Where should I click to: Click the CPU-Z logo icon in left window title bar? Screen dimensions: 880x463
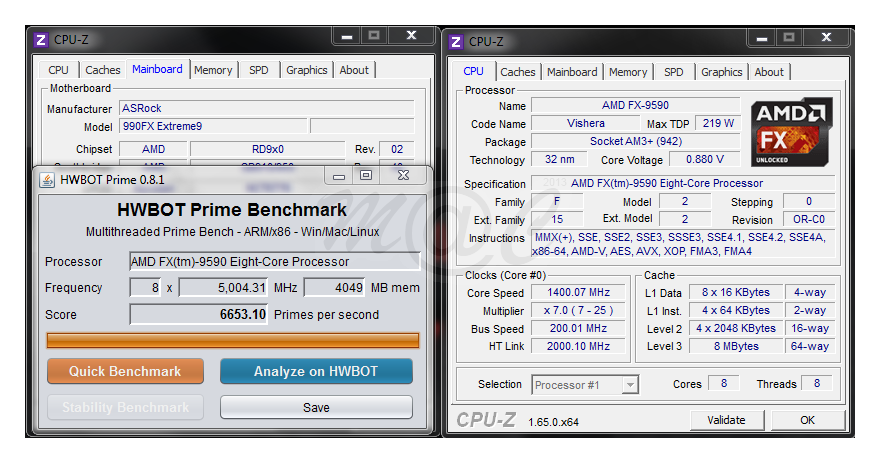coord(41,40)
